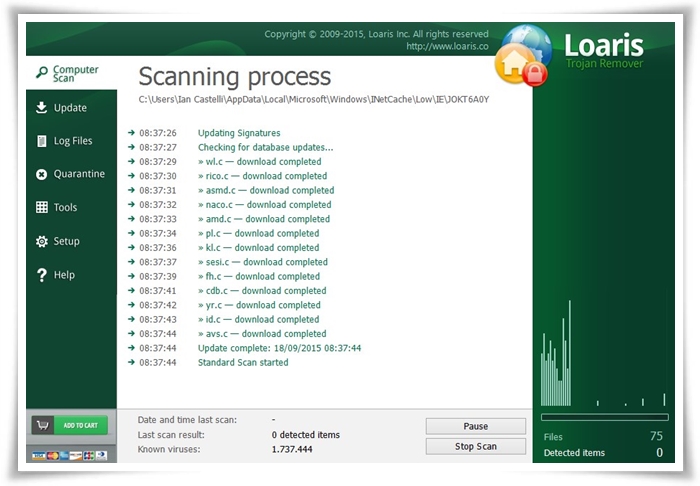Click the Update download arrow icon

click(x=42, y=108)
